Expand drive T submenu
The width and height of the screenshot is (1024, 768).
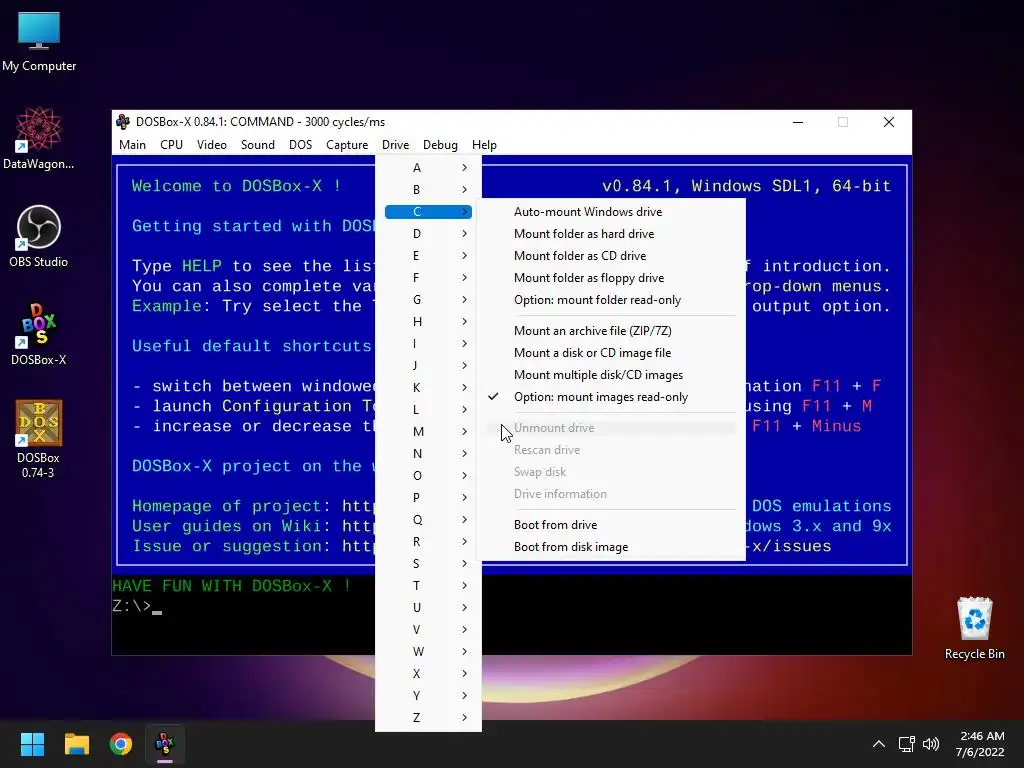coord(428,585)
